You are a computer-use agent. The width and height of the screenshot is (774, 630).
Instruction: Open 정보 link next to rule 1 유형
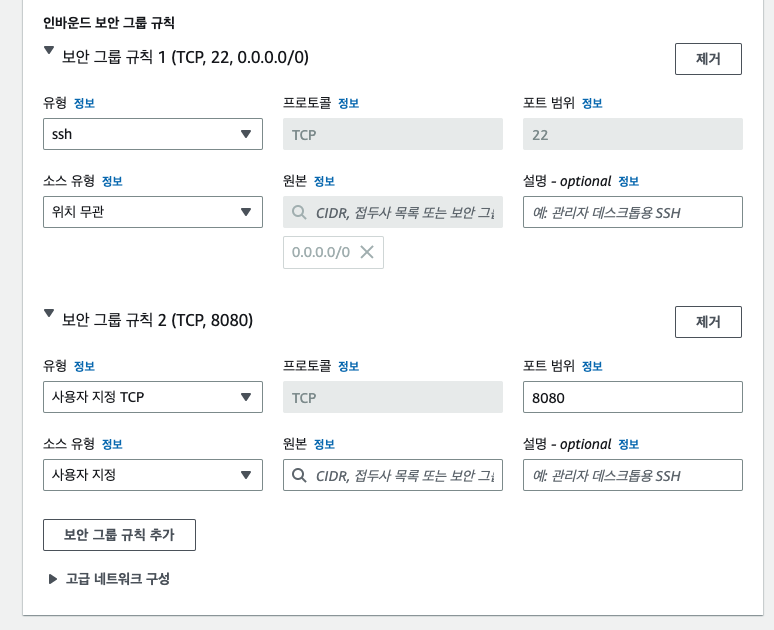point(84,103)
